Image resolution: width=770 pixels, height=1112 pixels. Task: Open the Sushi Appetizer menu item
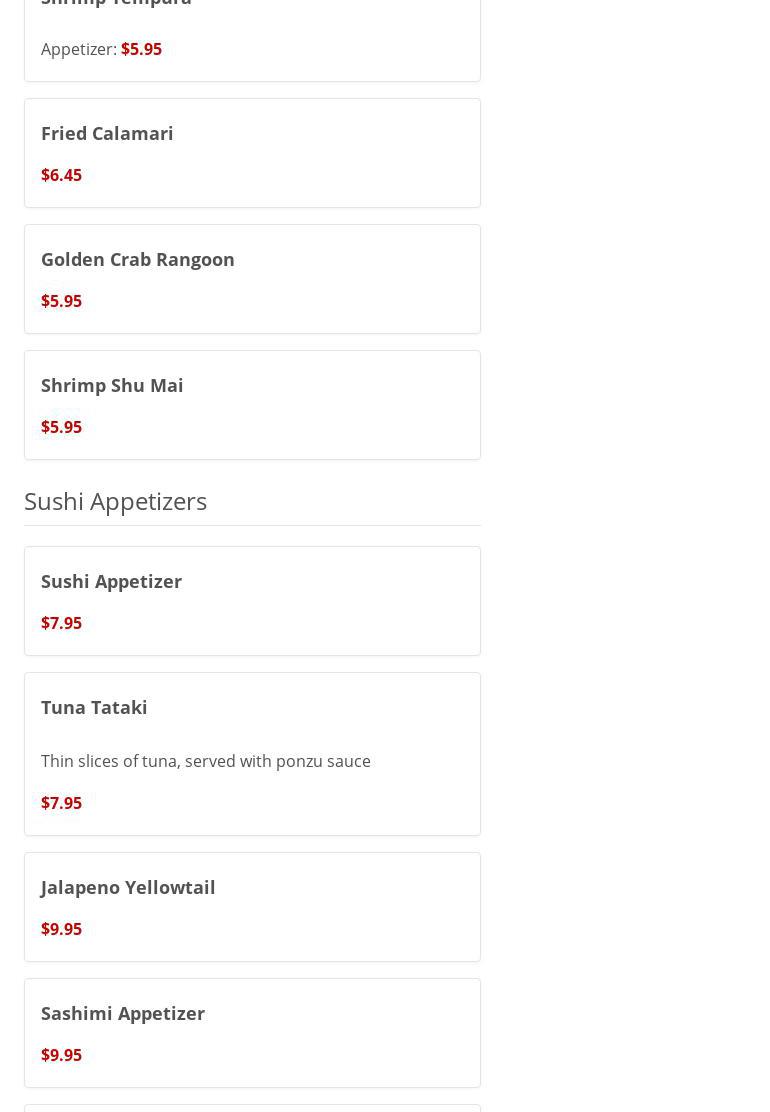tap(111, 581)
